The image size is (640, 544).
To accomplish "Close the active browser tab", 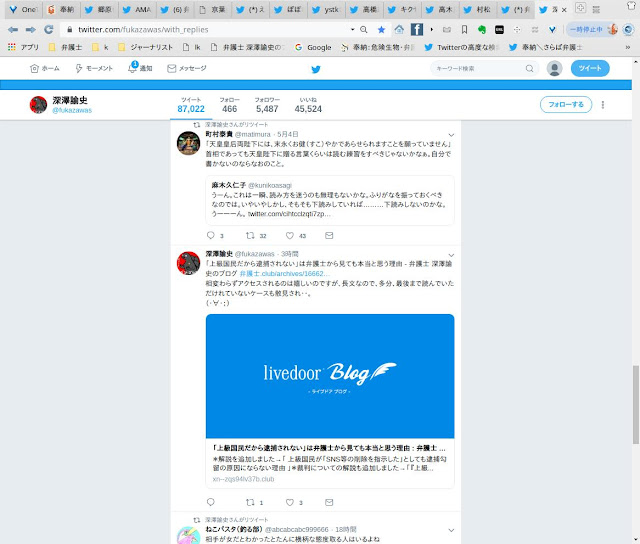I will tap(564, 10).
